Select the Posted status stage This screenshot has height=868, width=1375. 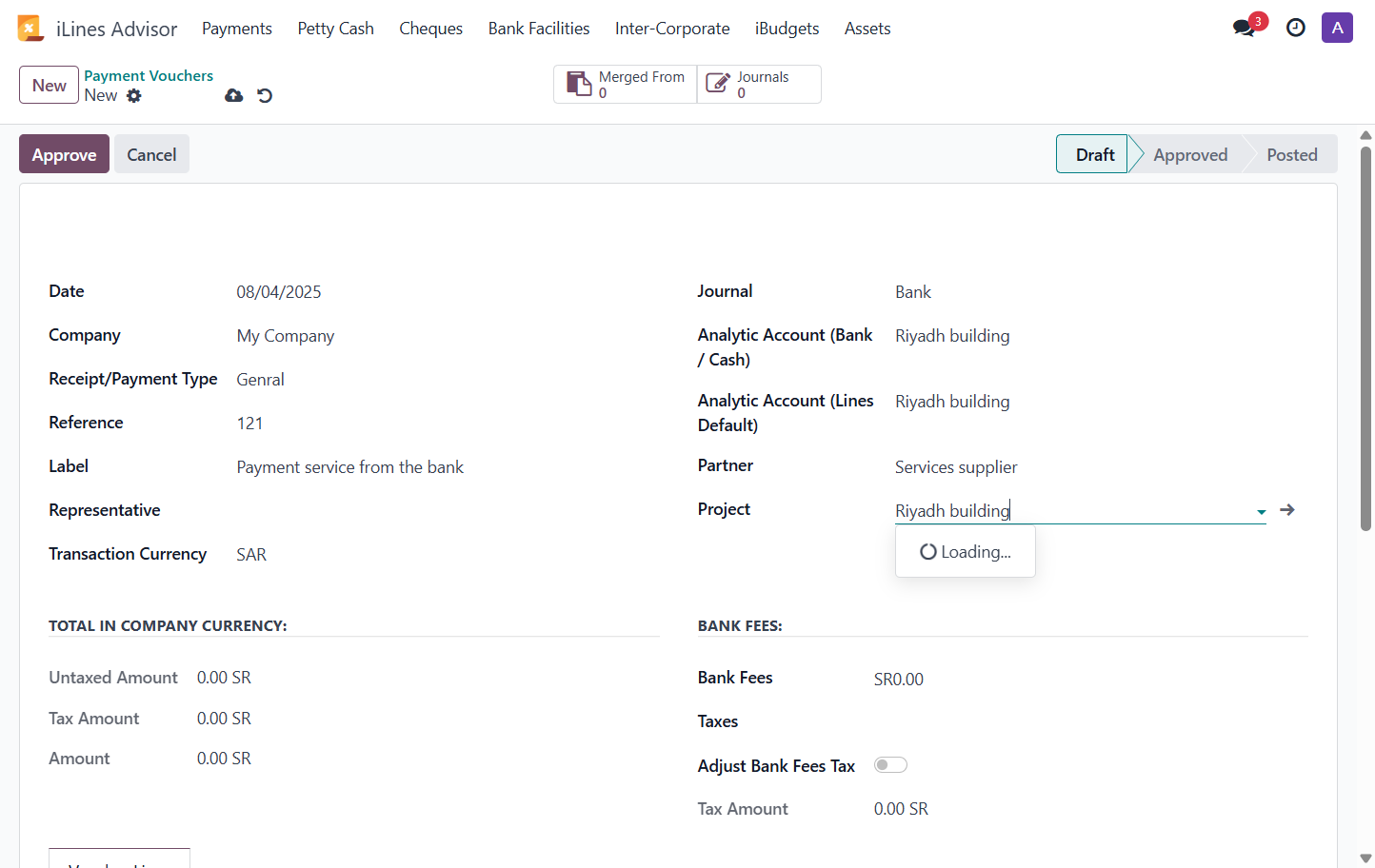pyautogui.click(x=1292, y=154)
